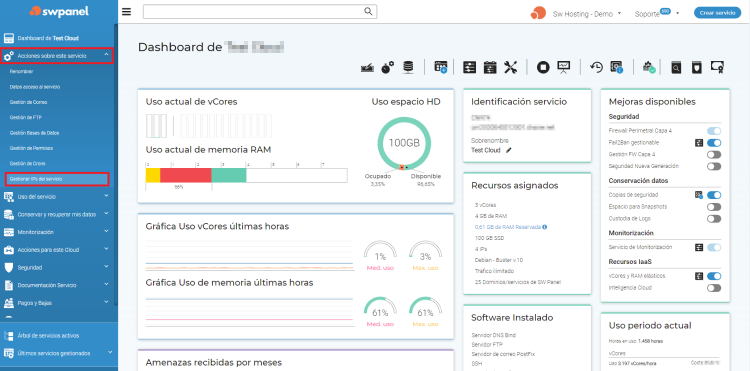This screenshot has width=750, height=371.
Task: Open the book with shield icon
Action: point(696,67)
